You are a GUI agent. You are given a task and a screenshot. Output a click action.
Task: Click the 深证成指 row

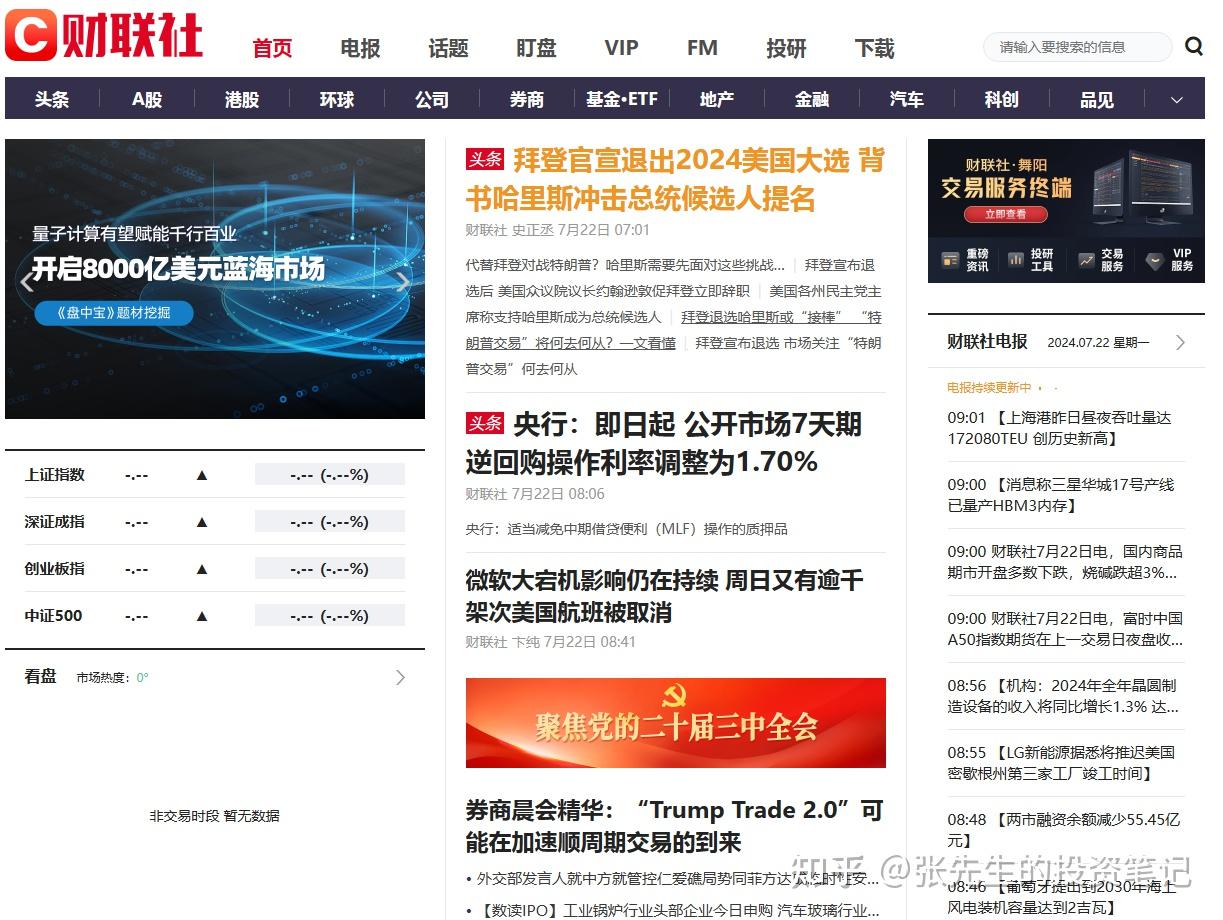(215, 522)
